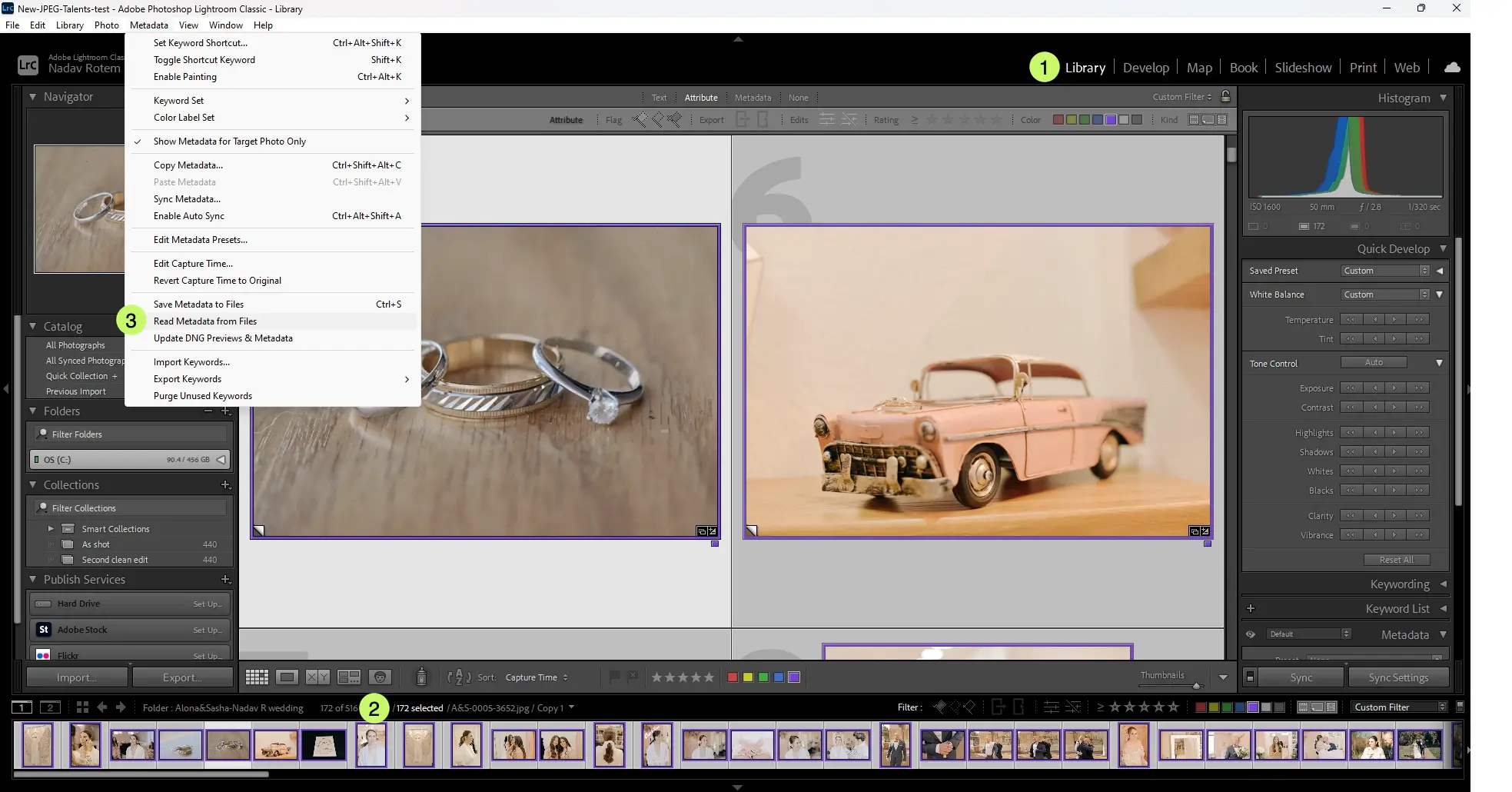Viewport: 1512px width, 792px height.
Task: Collapse the Histogram panel
Action: click(1443, 98)
